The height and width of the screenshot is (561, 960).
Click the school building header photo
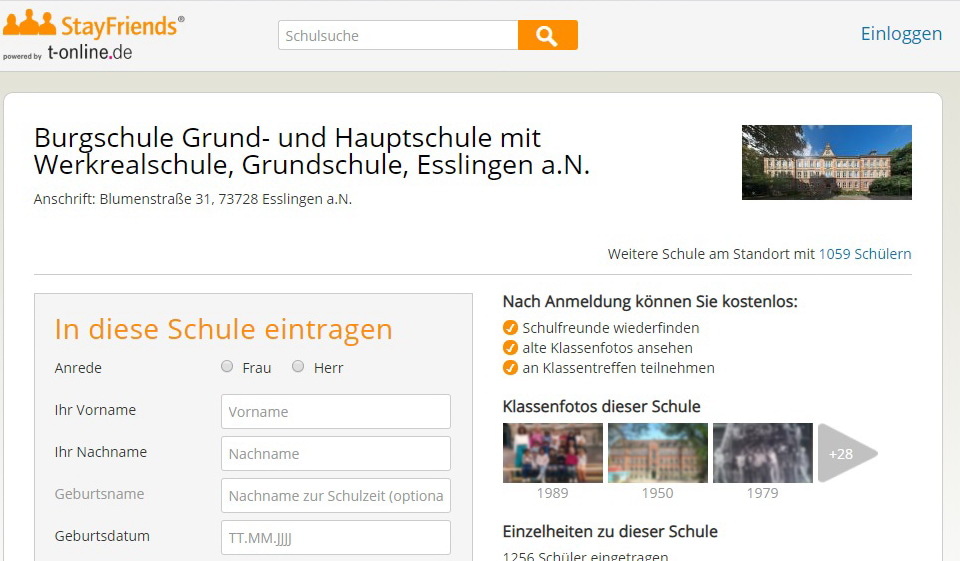coord(826,162)
